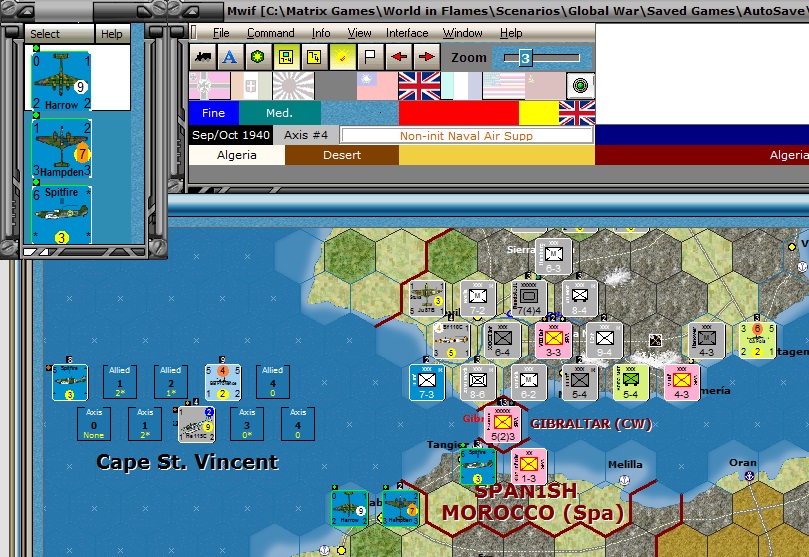Click the Sep/Oct 1940 turn label
The height and width of the screenshot is (557, 809).
pos(231,135)
